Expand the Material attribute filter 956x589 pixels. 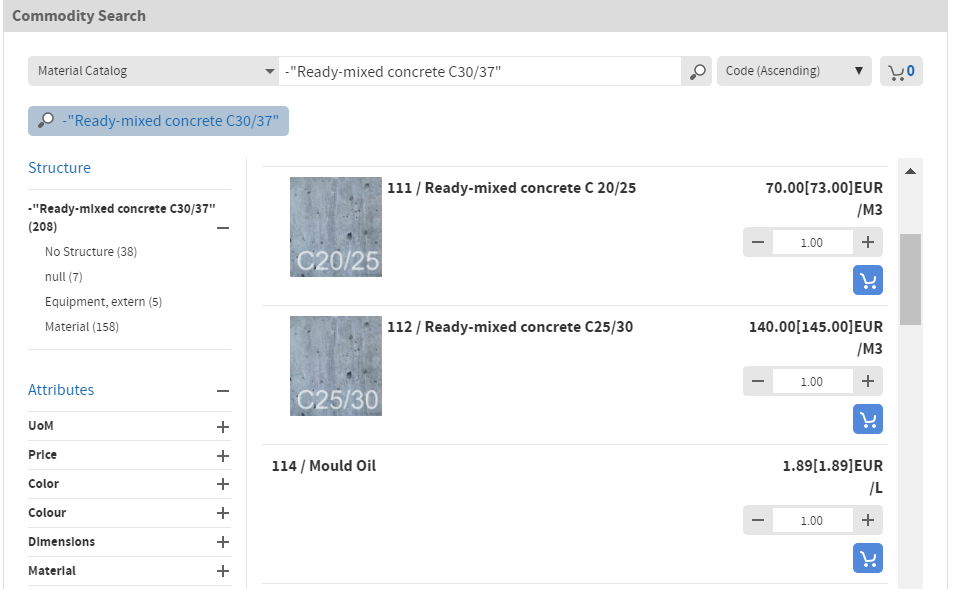[223, 571]
